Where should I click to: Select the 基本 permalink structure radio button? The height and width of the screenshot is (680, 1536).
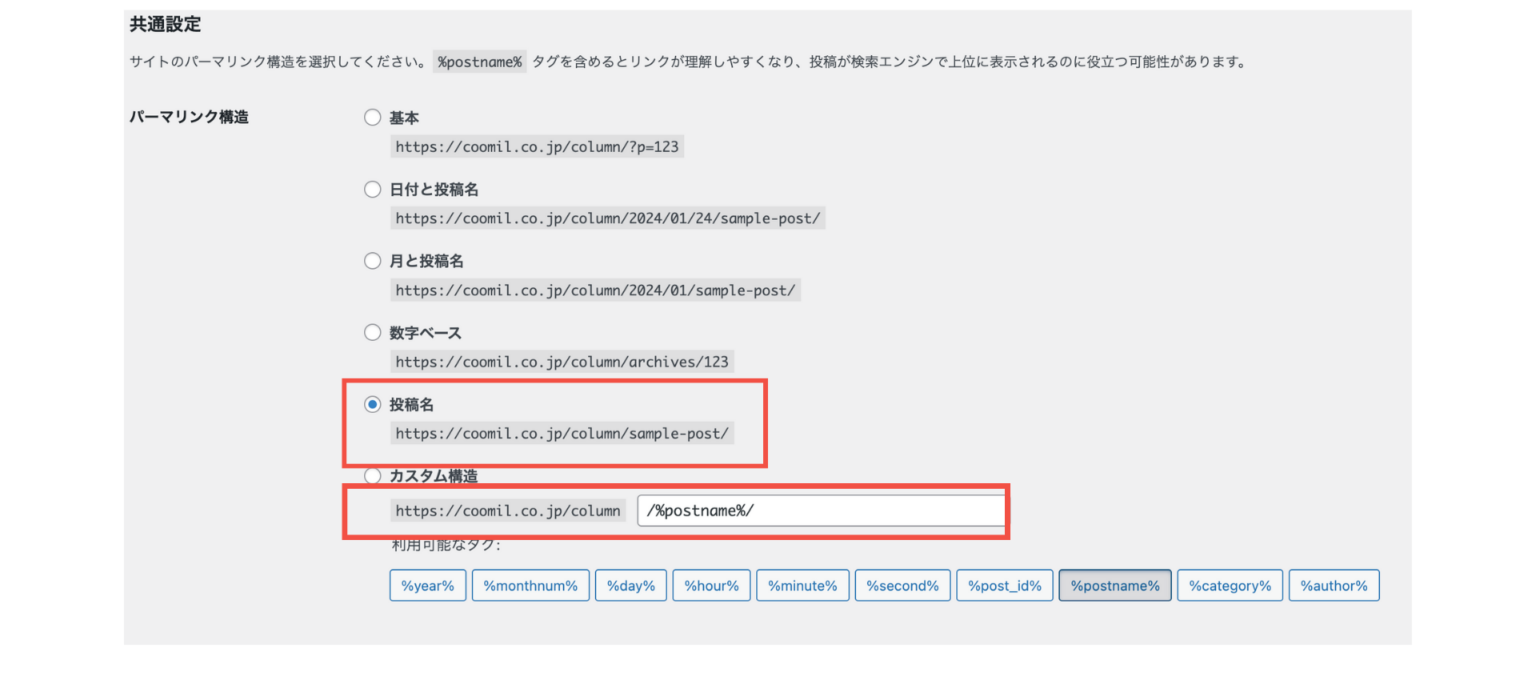(372, 117)
